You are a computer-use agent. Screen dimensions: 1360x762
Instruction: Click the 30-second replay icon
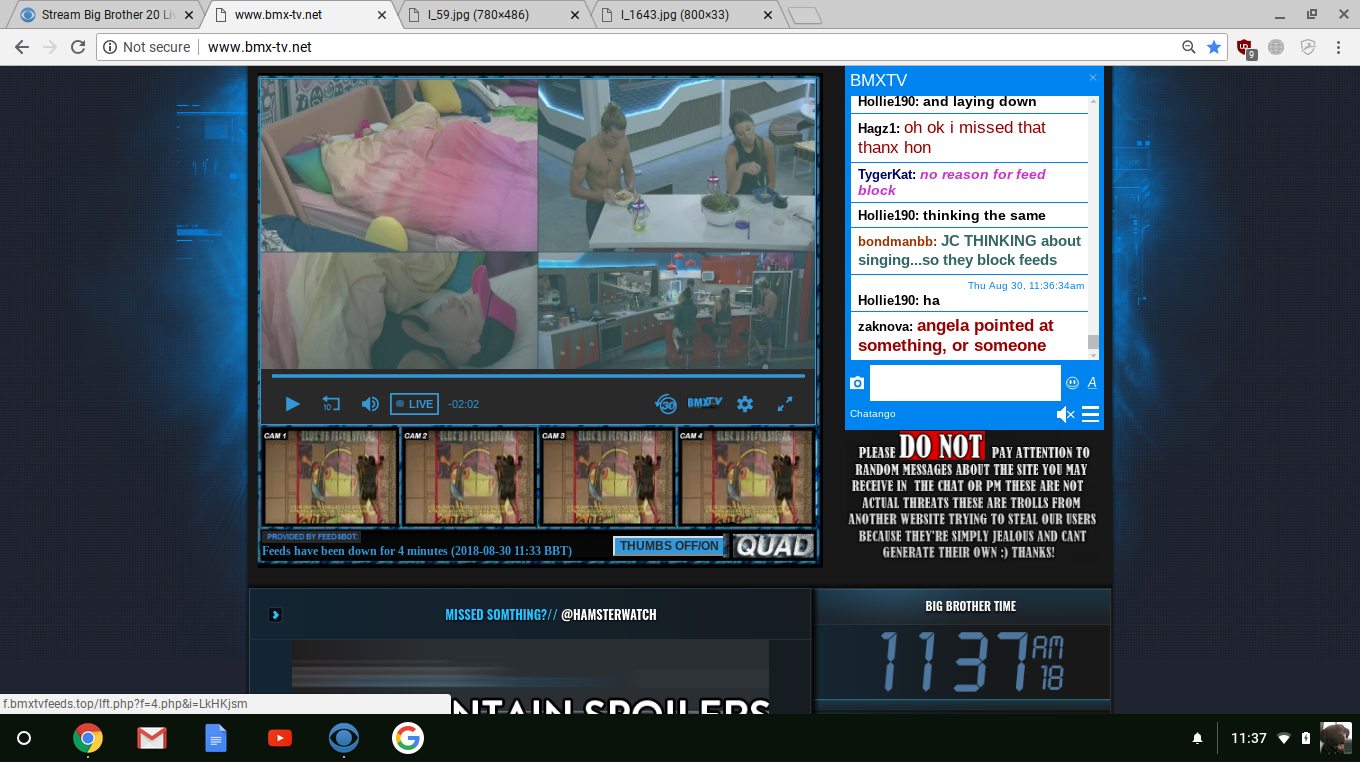pos(666,404)
